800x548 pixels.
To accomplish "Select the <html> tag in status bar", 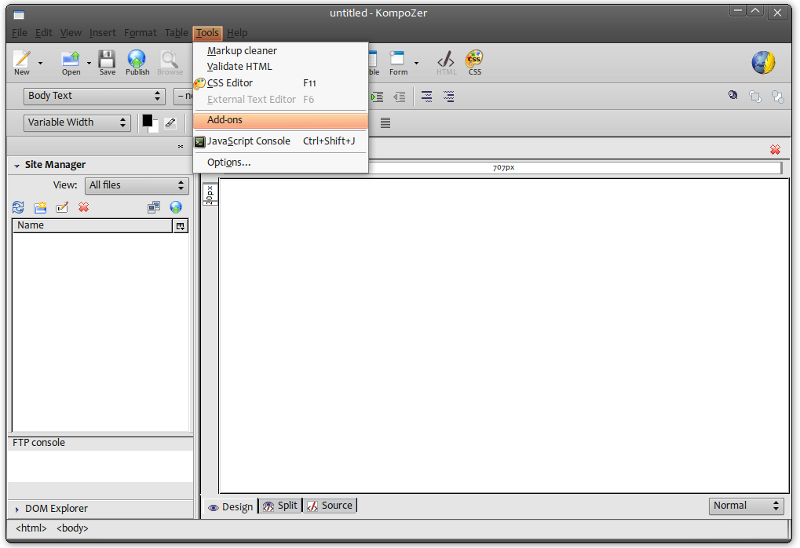I will pos(31,528).
